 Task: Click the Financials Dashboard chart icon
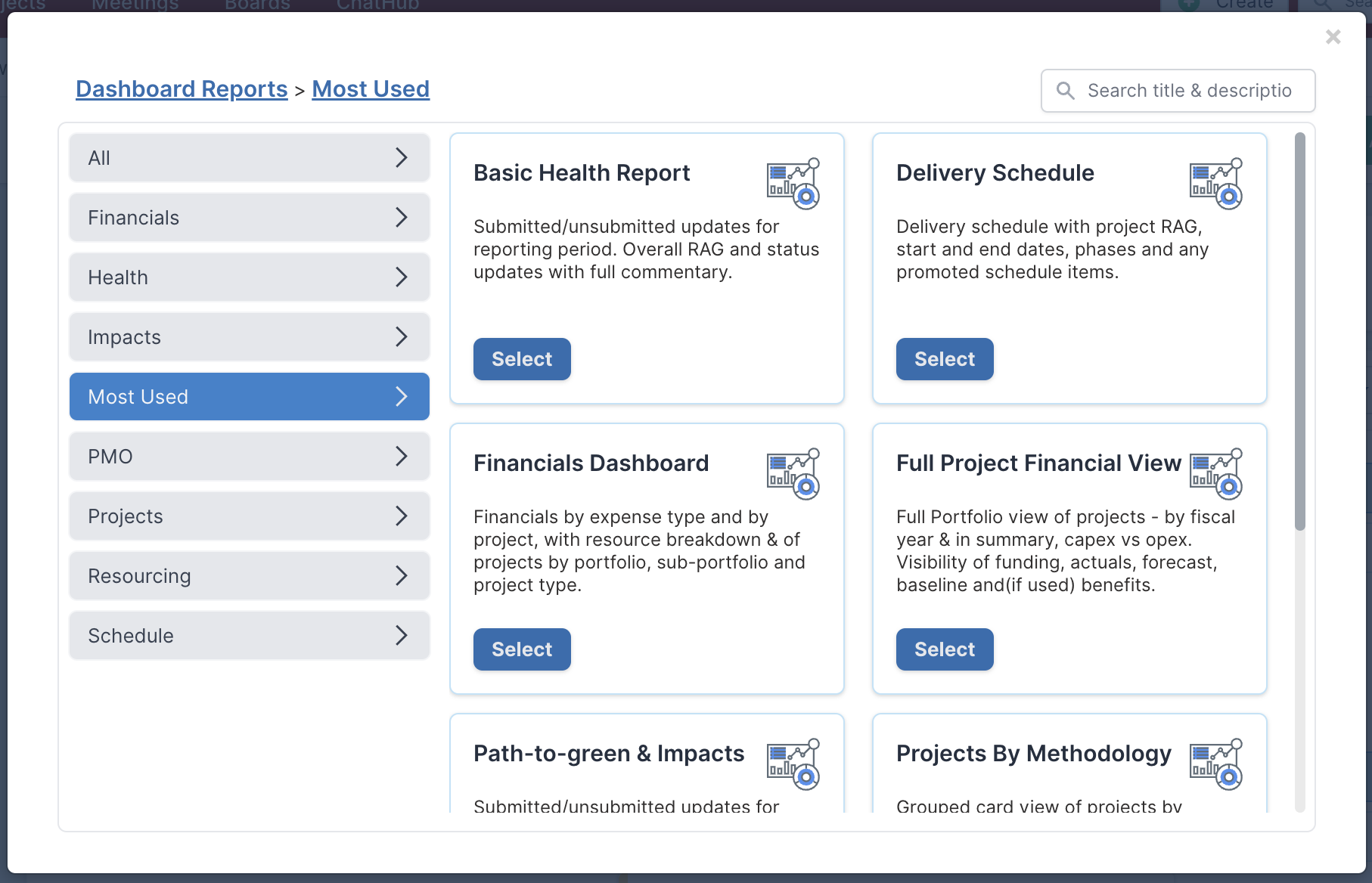(x=793, y=474)
